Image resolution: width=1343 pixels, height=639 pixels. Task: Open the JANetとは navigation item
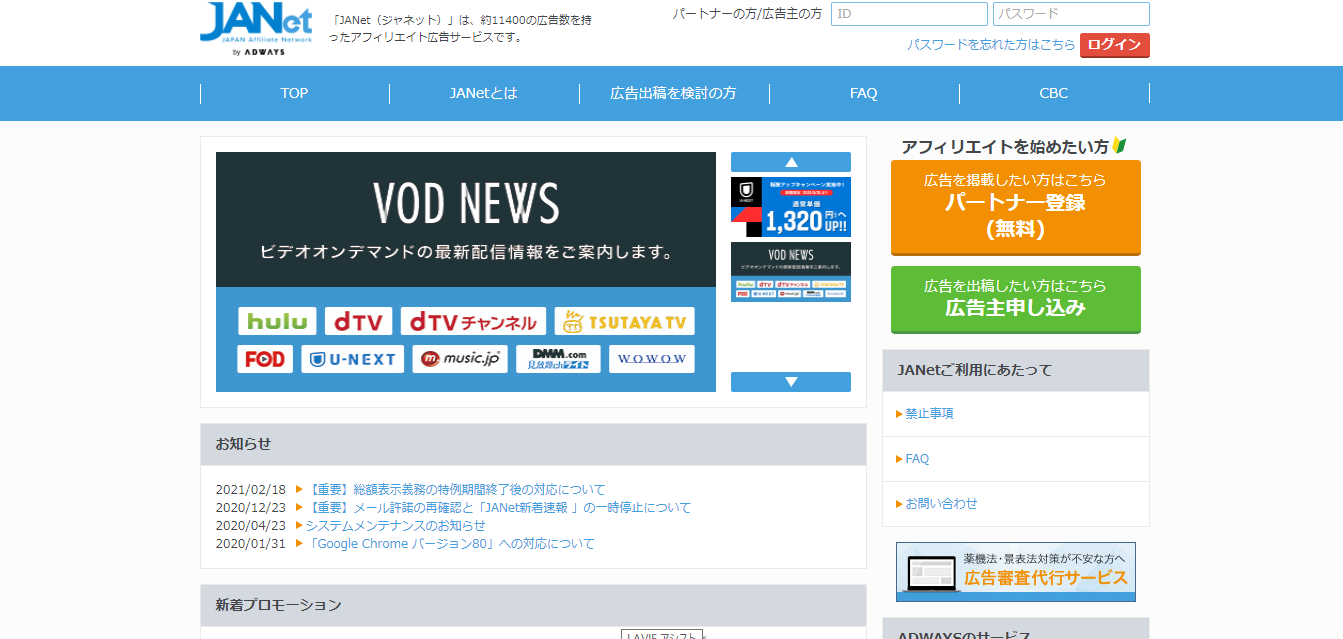point(484,93)
